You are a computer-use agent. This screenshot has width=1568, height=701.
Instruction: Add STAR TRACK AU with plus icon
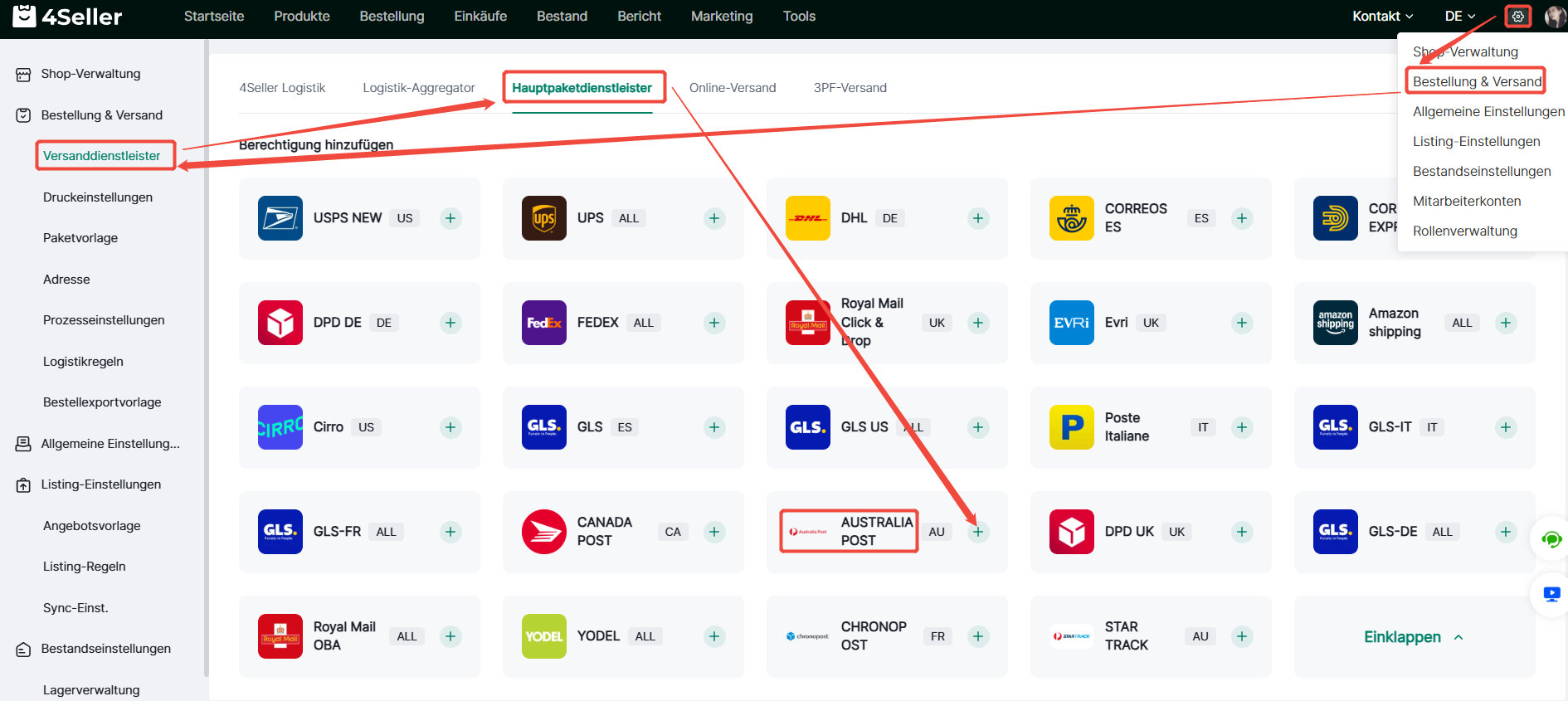(1242, 636)
